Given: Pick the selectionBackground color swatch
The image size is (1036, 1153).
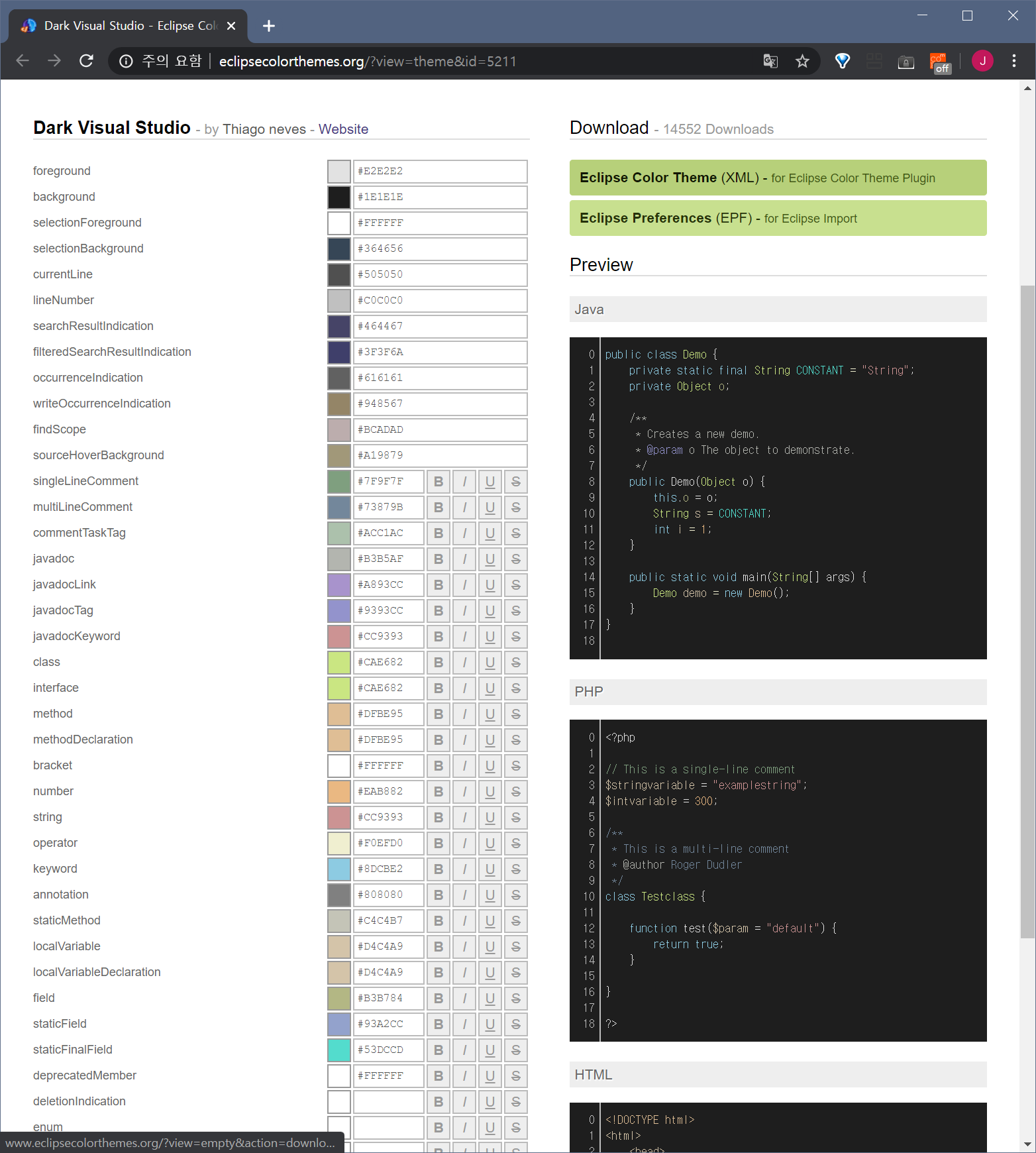Looking at the screenshot, I should pyautogui.click(x=339, y=249).
